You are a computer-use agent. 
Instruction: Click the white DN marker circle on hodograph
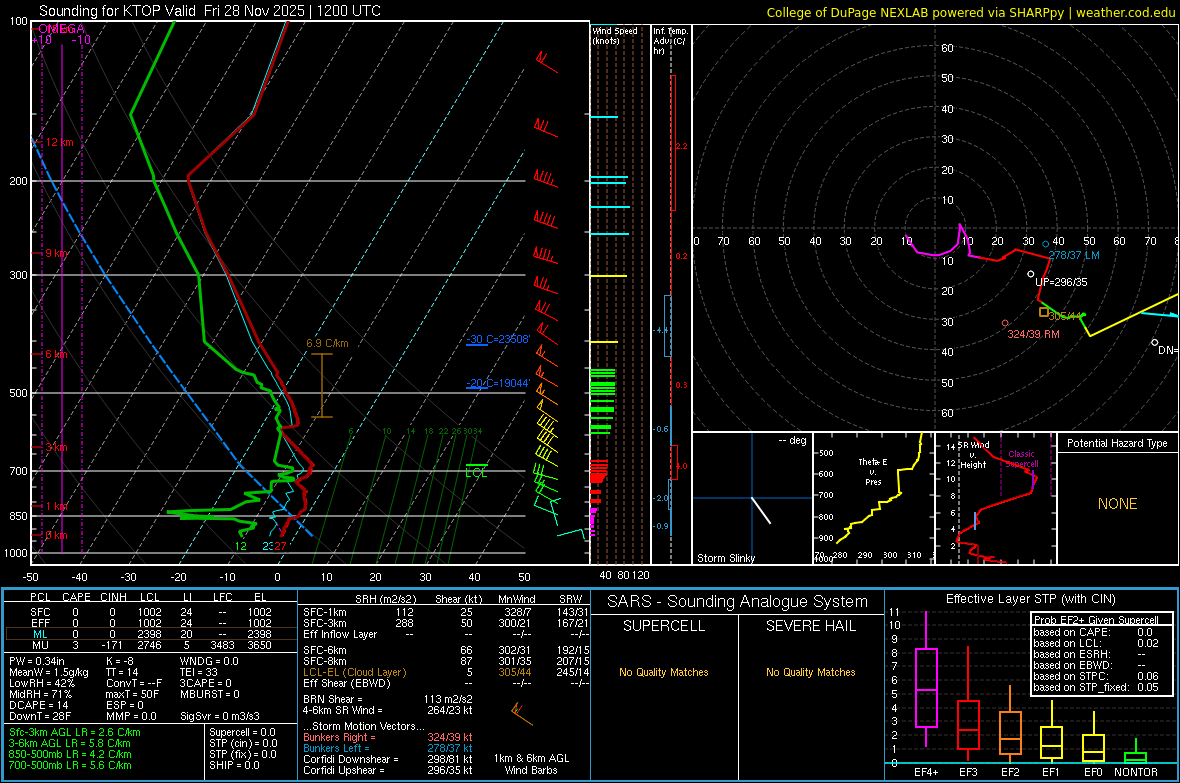pos(1155,343)
